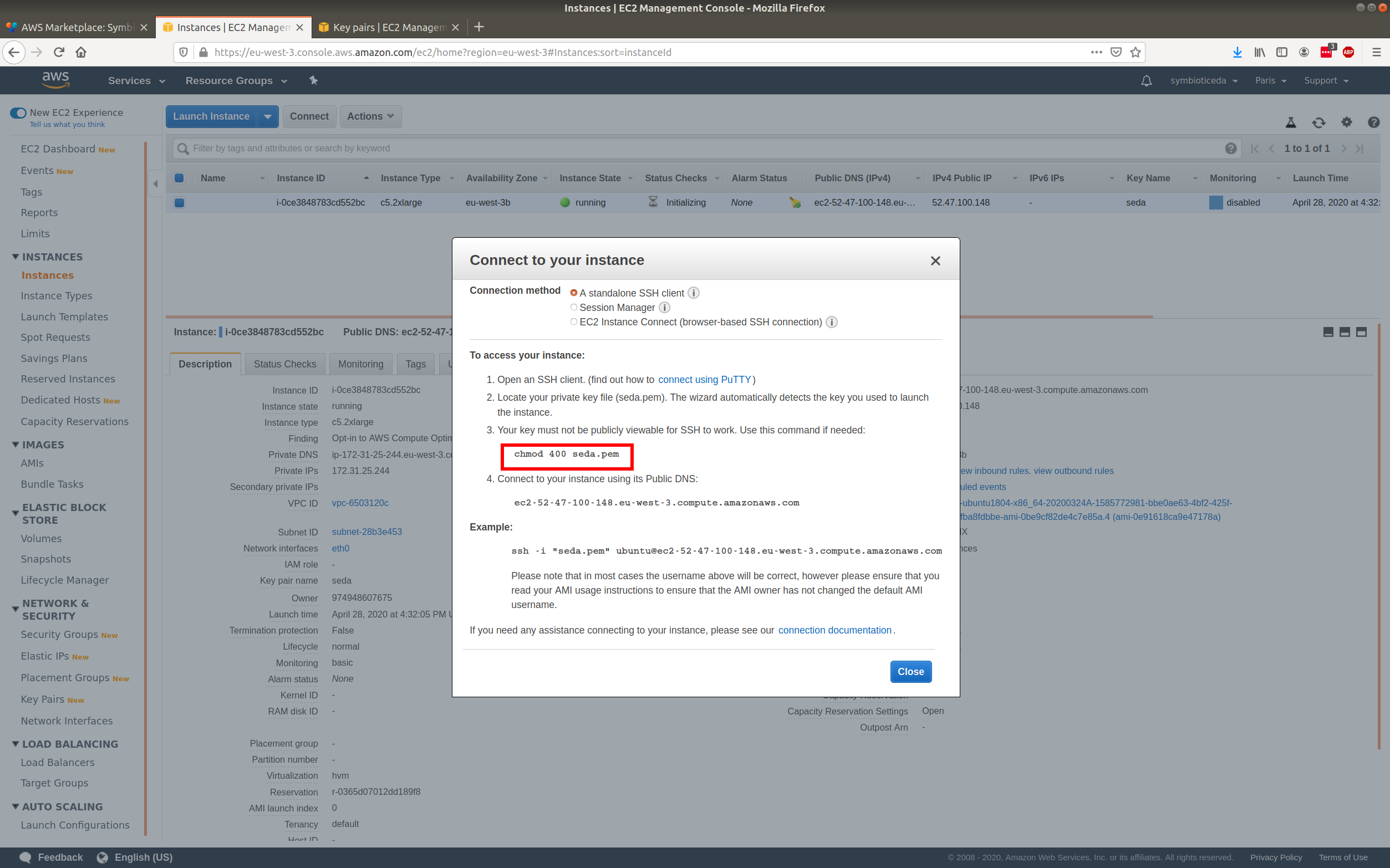Switch to the Description tab
Screen dimensions: 1390x868
205,364
